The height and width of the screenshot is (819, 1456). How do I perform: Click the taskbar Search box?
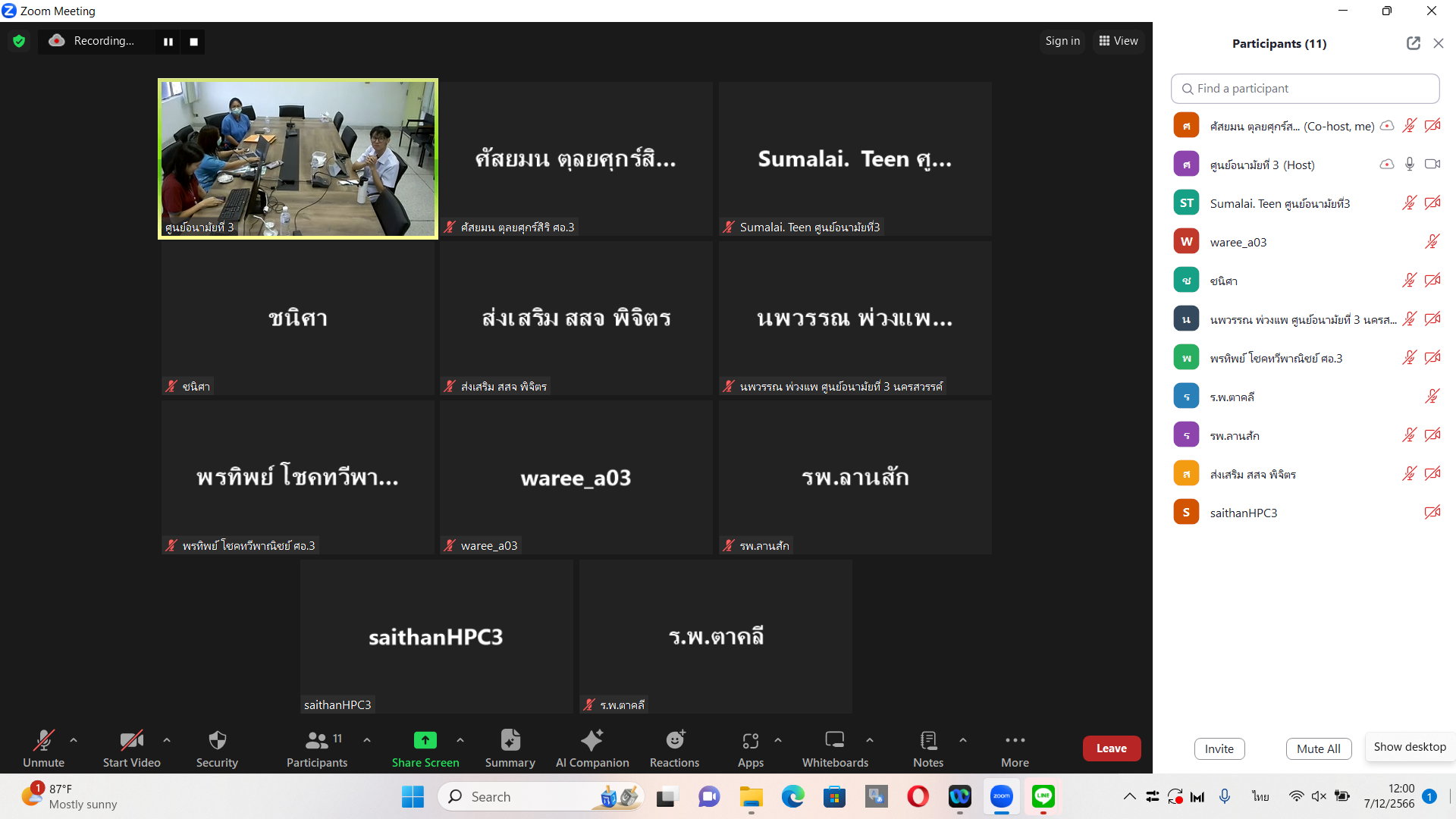tap(541, 797)
